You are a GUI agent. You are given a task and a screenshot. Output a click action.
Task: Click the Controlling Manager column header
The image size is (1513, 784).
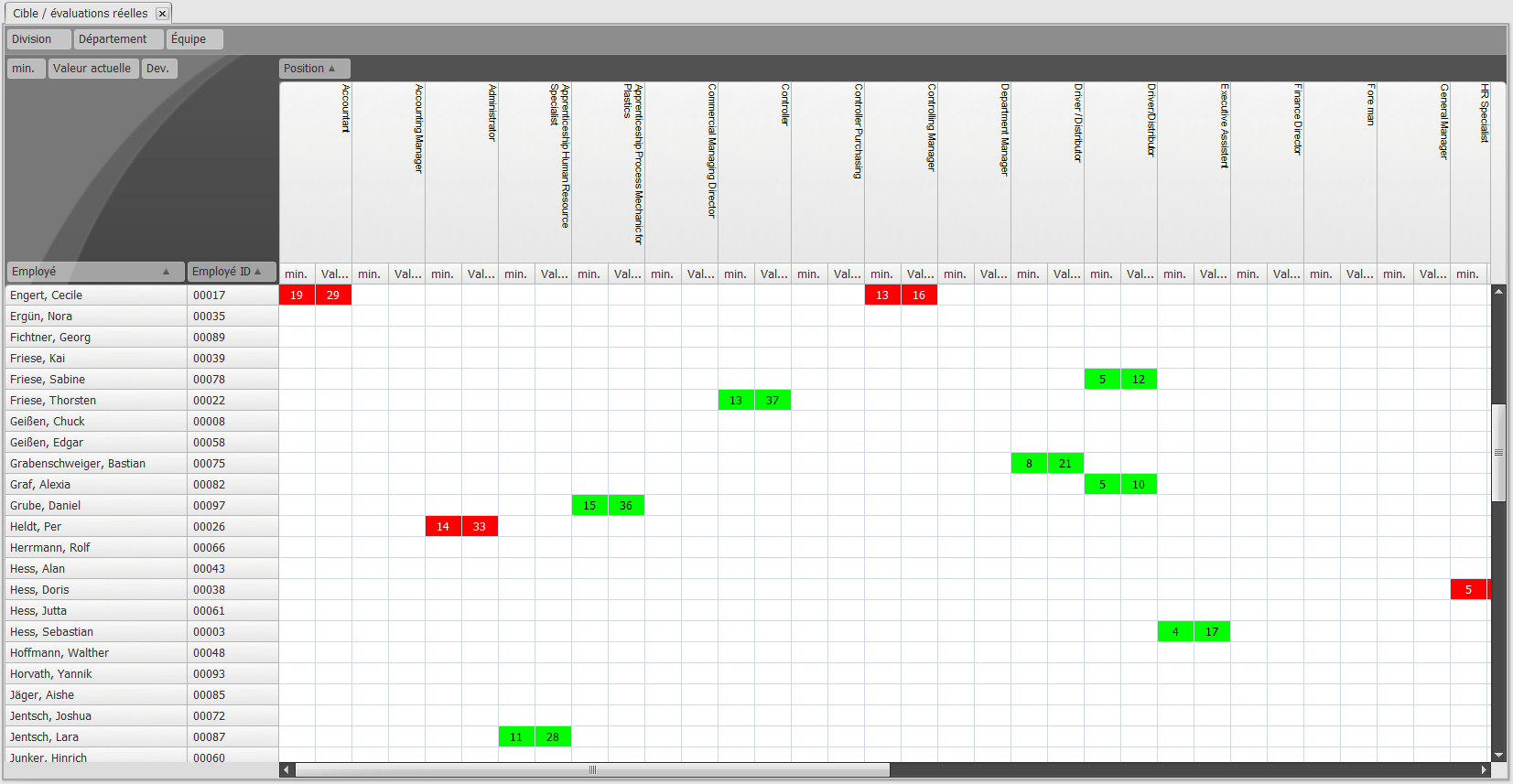click(x=902, y=172)
